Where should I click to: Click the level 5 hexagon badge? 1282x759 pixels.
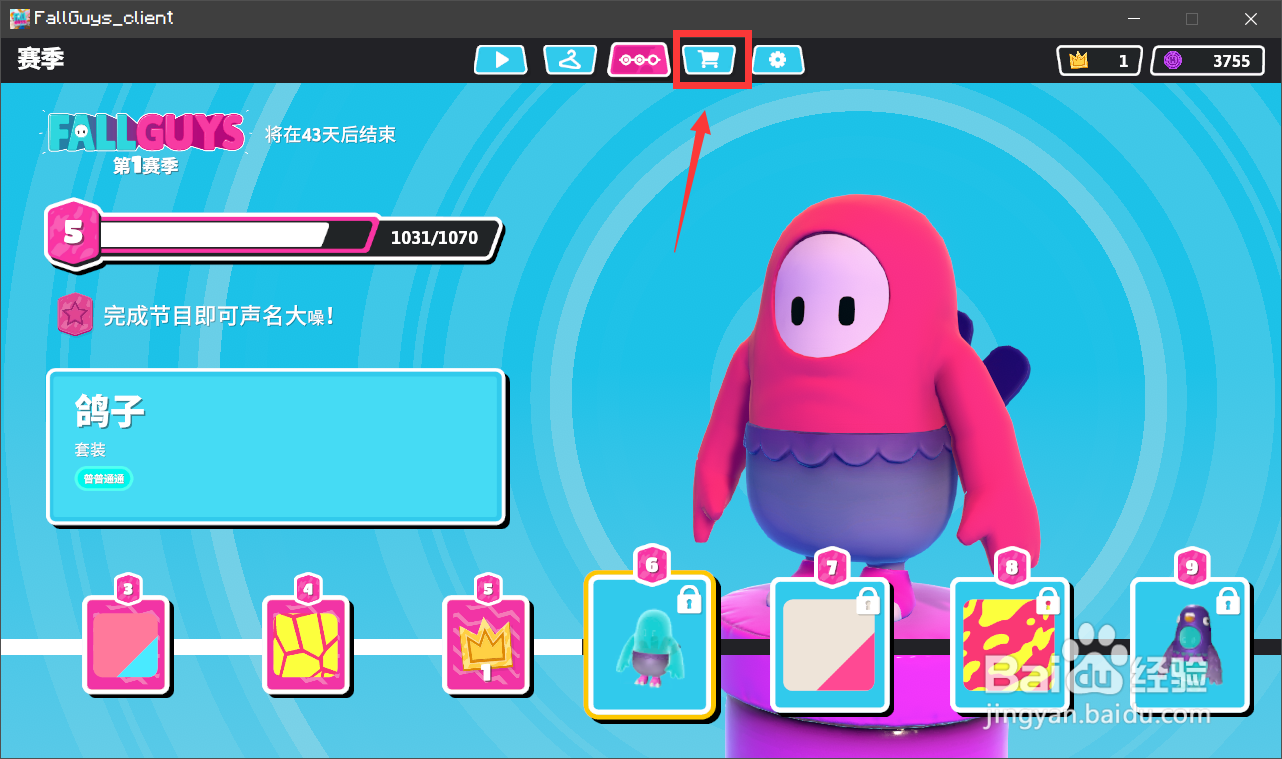coord(74,235)
